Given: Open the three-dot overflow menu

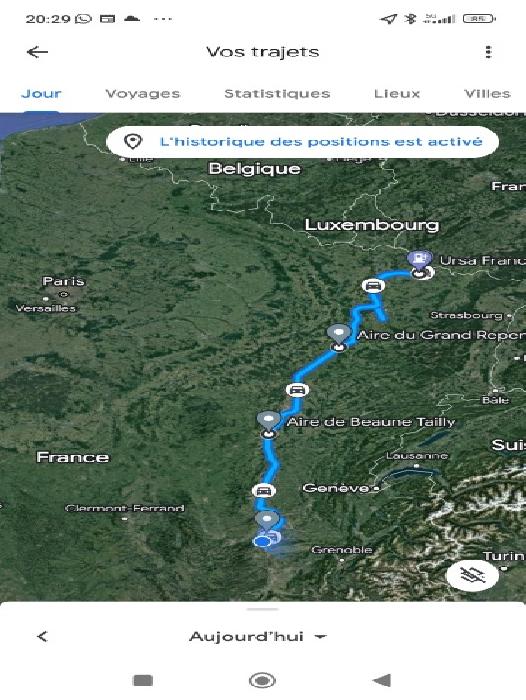Looking at the screenshot, I should click(488, 52).
